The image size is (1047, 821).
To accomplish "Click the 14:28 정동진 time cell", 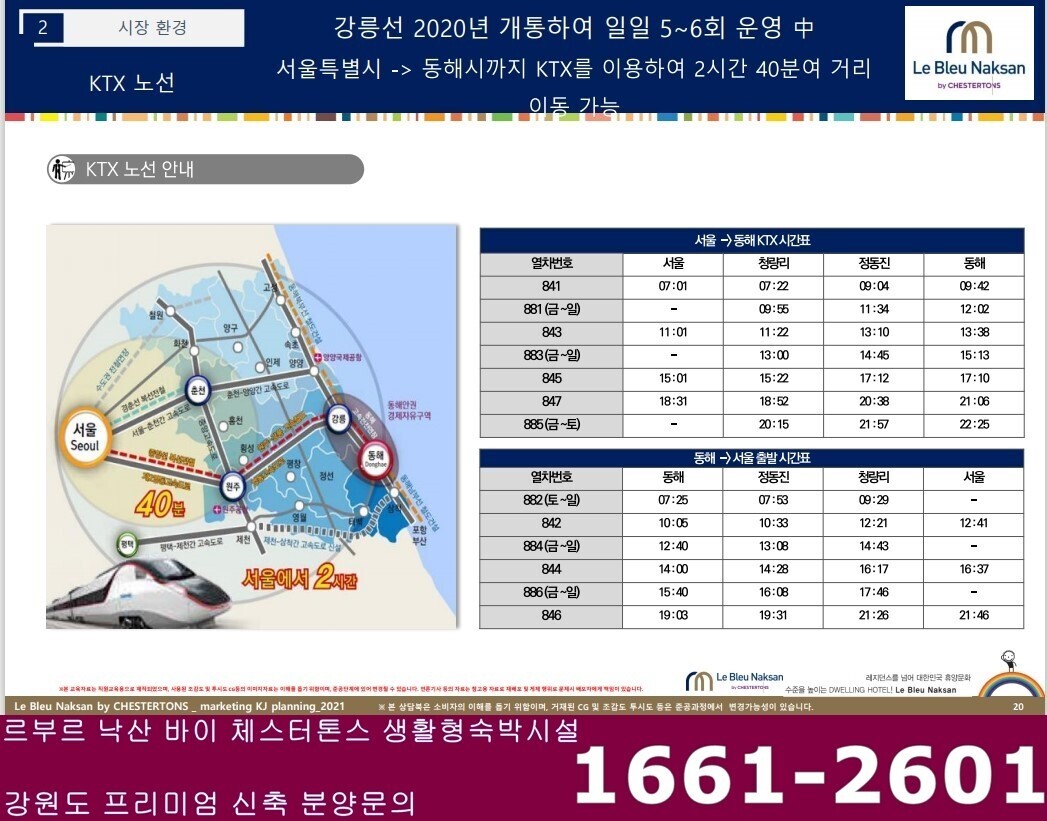I will (773, 569).
